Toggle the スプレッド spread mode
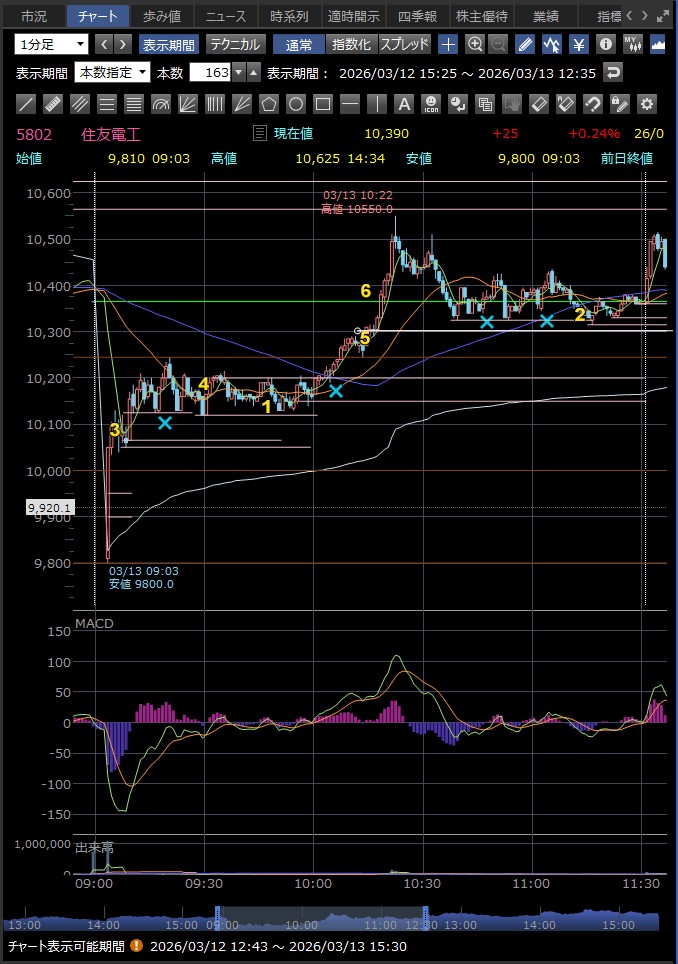The image size is (678, 964). click(x=404, y=44)
